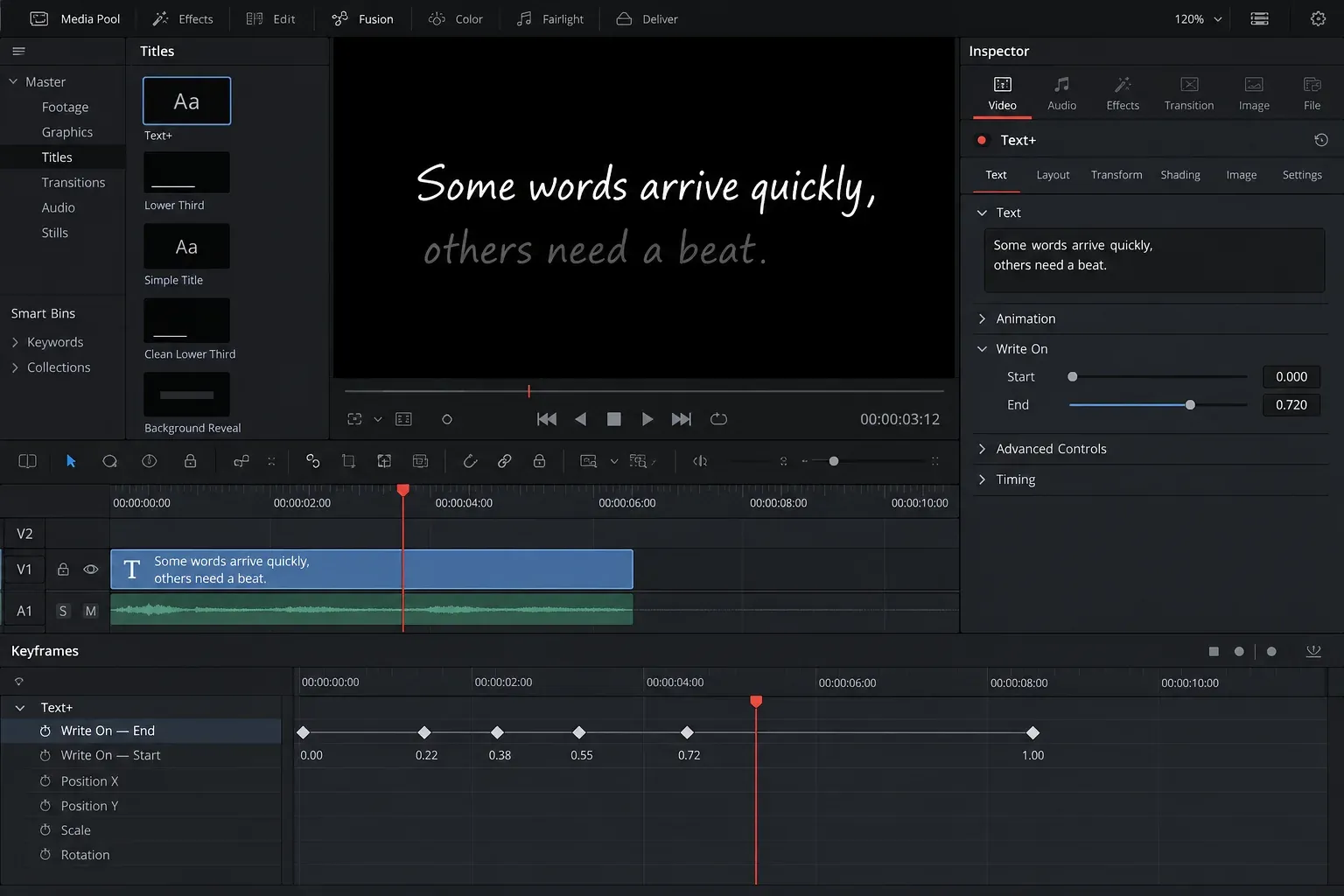The width and height of the screenshot is (1344, 896).
Task: Mute the A1 audio track
Action: tap(90, 611)
